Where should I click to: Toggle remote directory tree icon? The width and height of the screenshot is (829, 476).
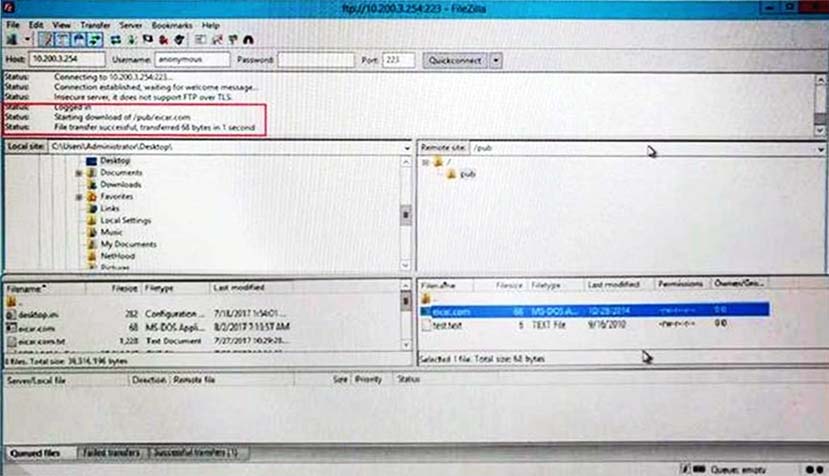click(79, 40)
